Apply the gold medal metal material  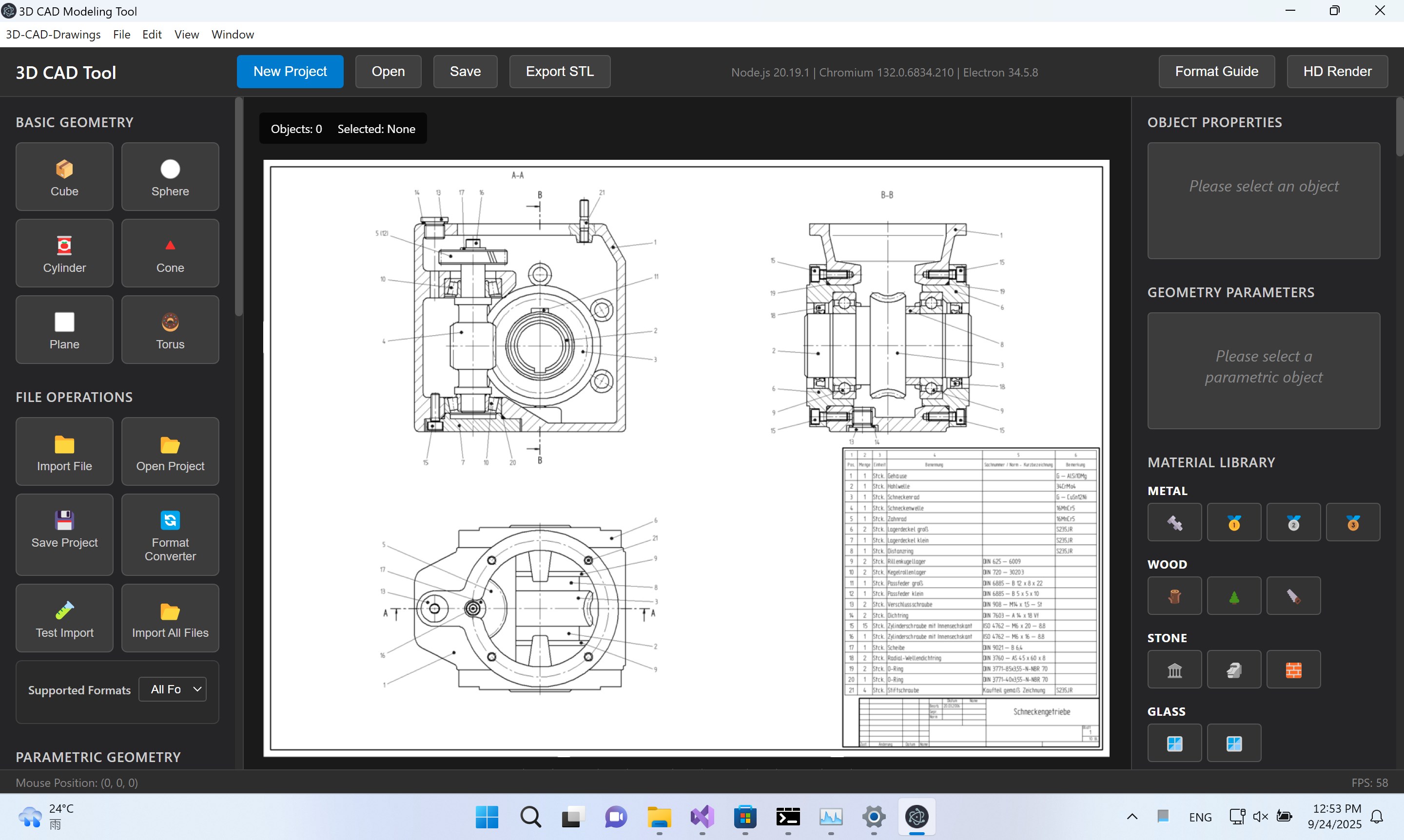click(1233, 521)
